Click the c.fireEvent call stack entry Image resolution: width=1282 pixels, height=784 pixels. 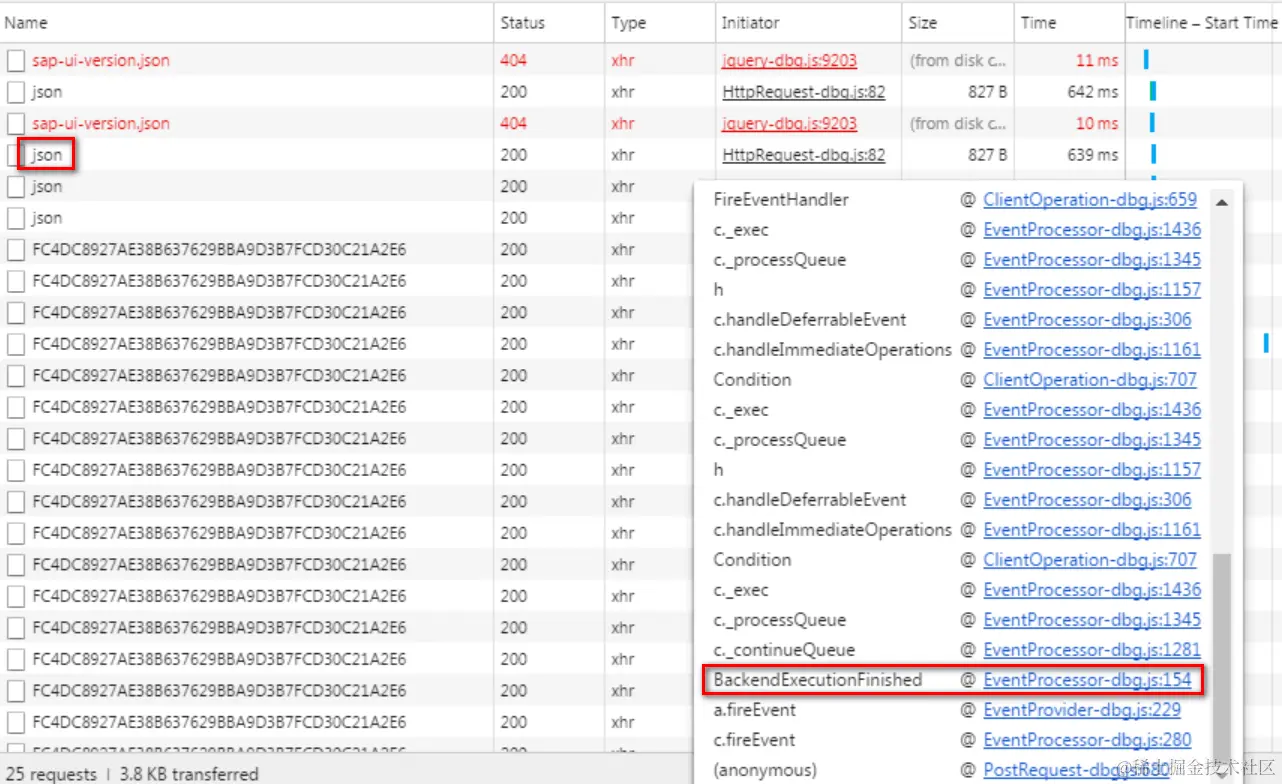(754, 740)
